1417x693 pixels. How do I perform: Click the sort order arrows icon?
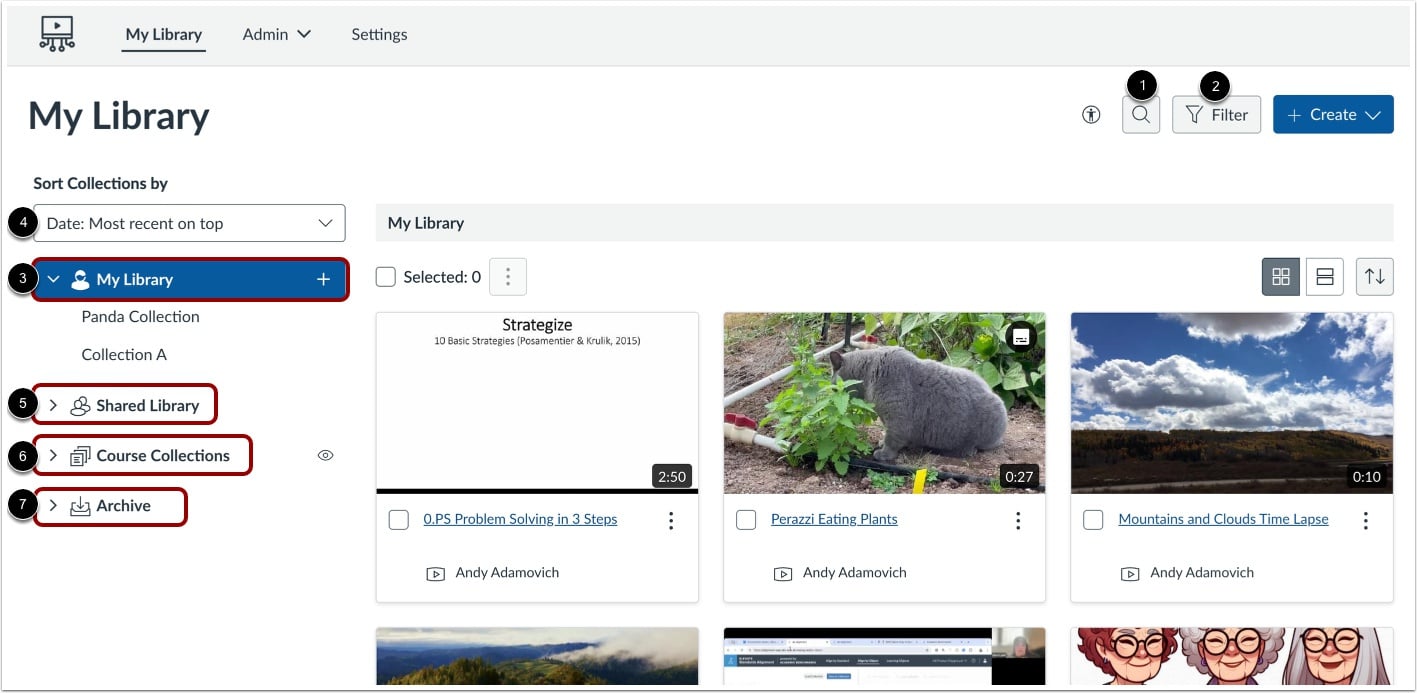coord(1375,277)
